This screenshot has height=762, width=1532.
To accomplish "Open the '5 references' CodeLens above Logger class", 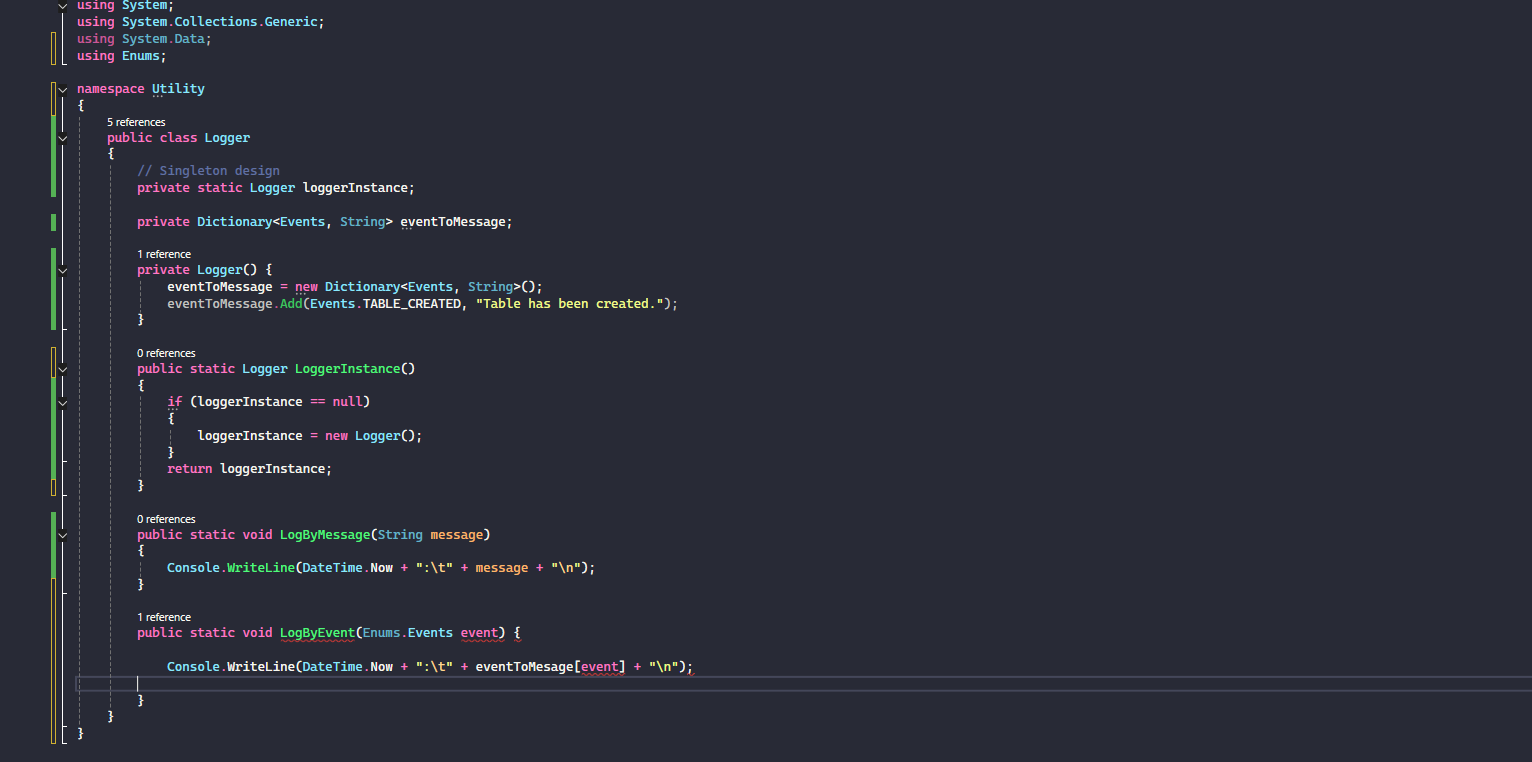I will click(136, 121).
